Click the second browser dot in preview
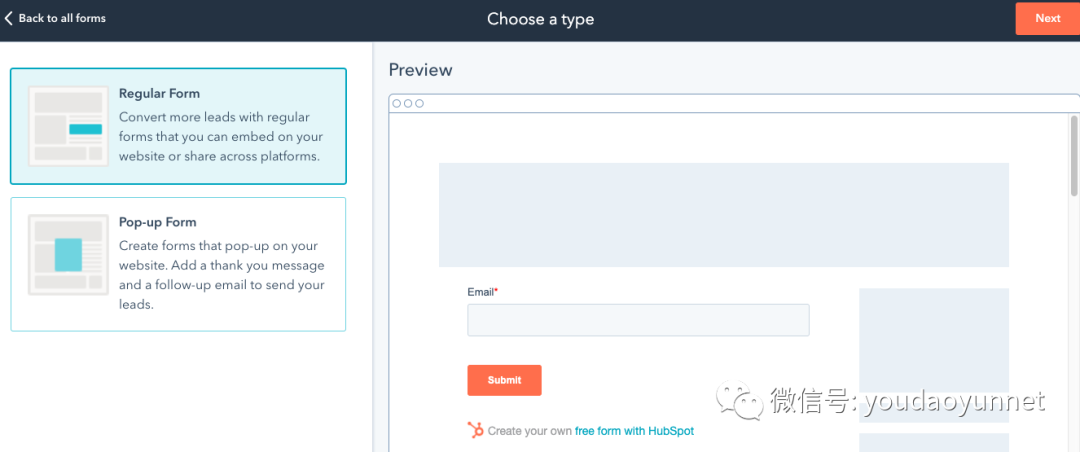 tap(408, 103)
